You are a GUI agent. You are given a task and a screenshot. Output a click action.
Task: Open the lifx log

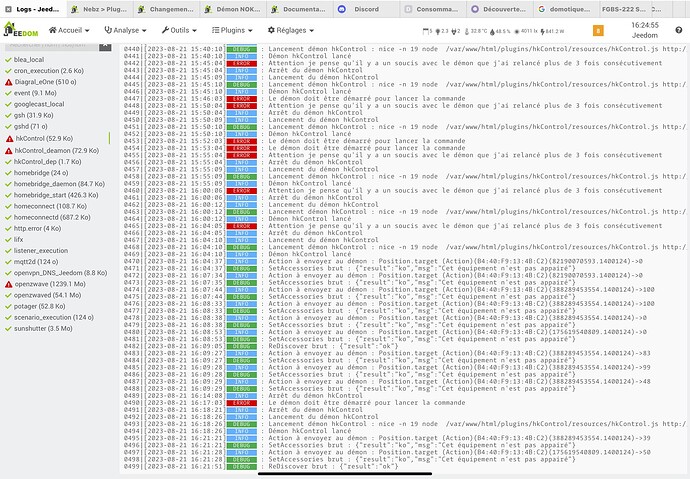coord(15,239)
